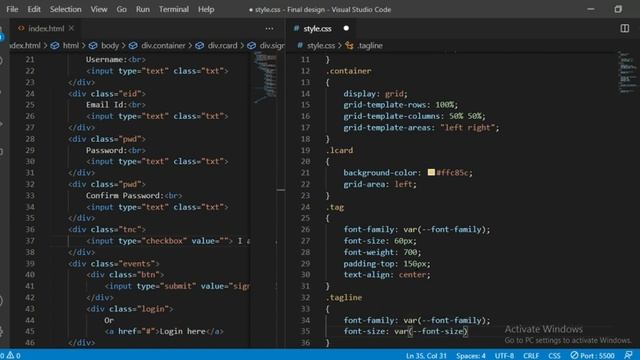Click 'text-align: center;' in style.css

pos(387,275)
